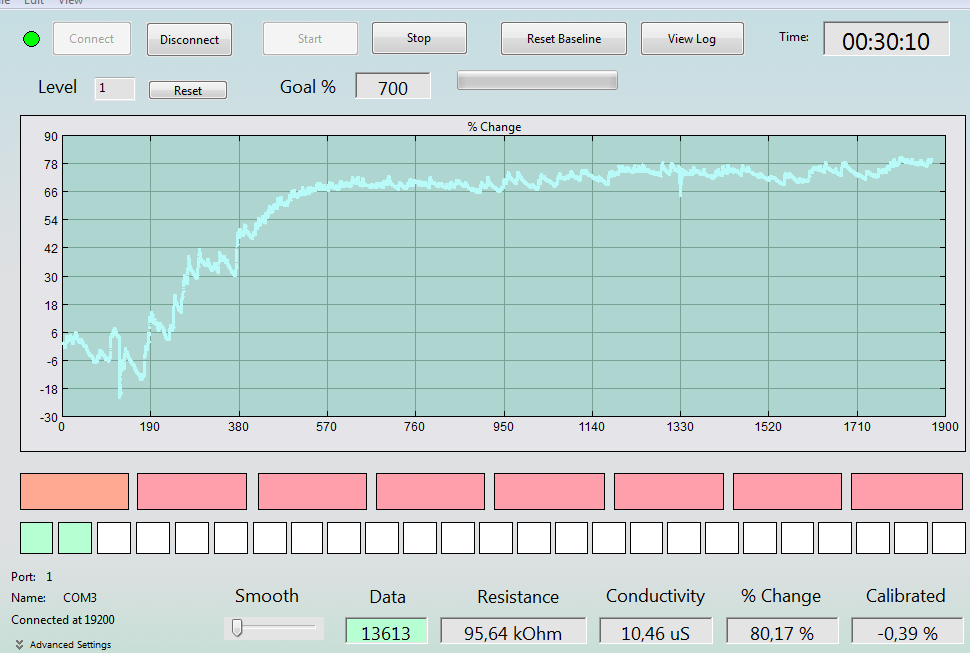Click the greyed-out Connect button
Viewport: 970px width, 653px height.
click(92, 39)
